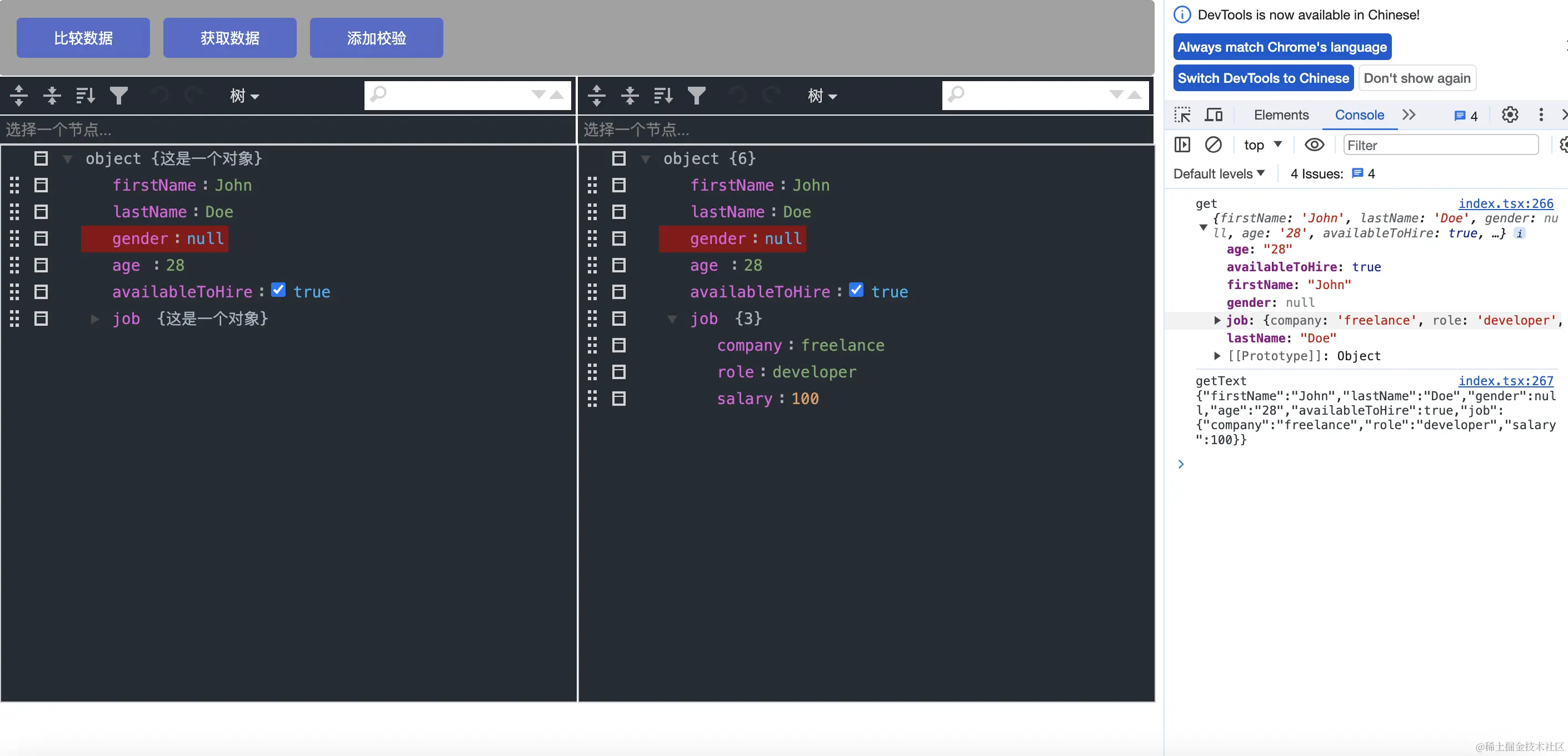
Task: Toggle device toolbar icon in DevTools
Action: click(x=1214, y=115)
